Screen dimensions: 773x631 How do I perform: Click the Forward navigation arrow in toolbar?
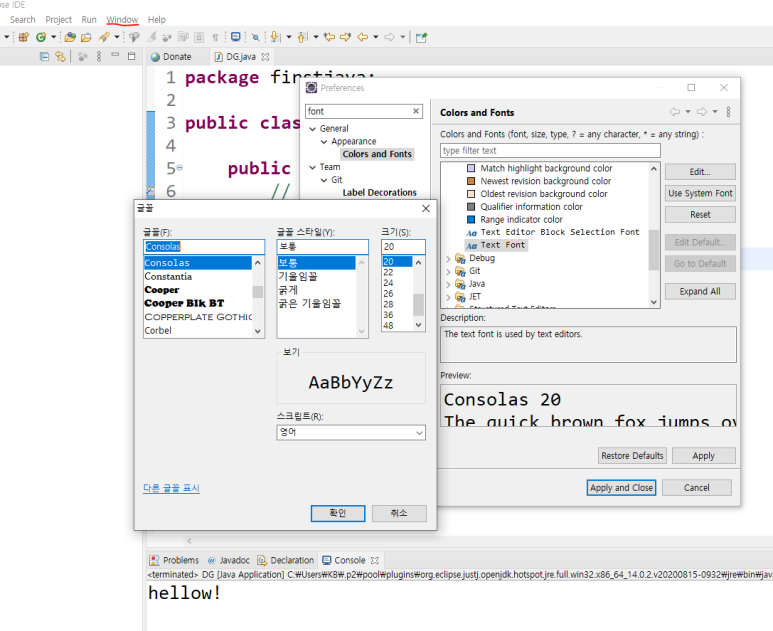[x=389, y=37]
